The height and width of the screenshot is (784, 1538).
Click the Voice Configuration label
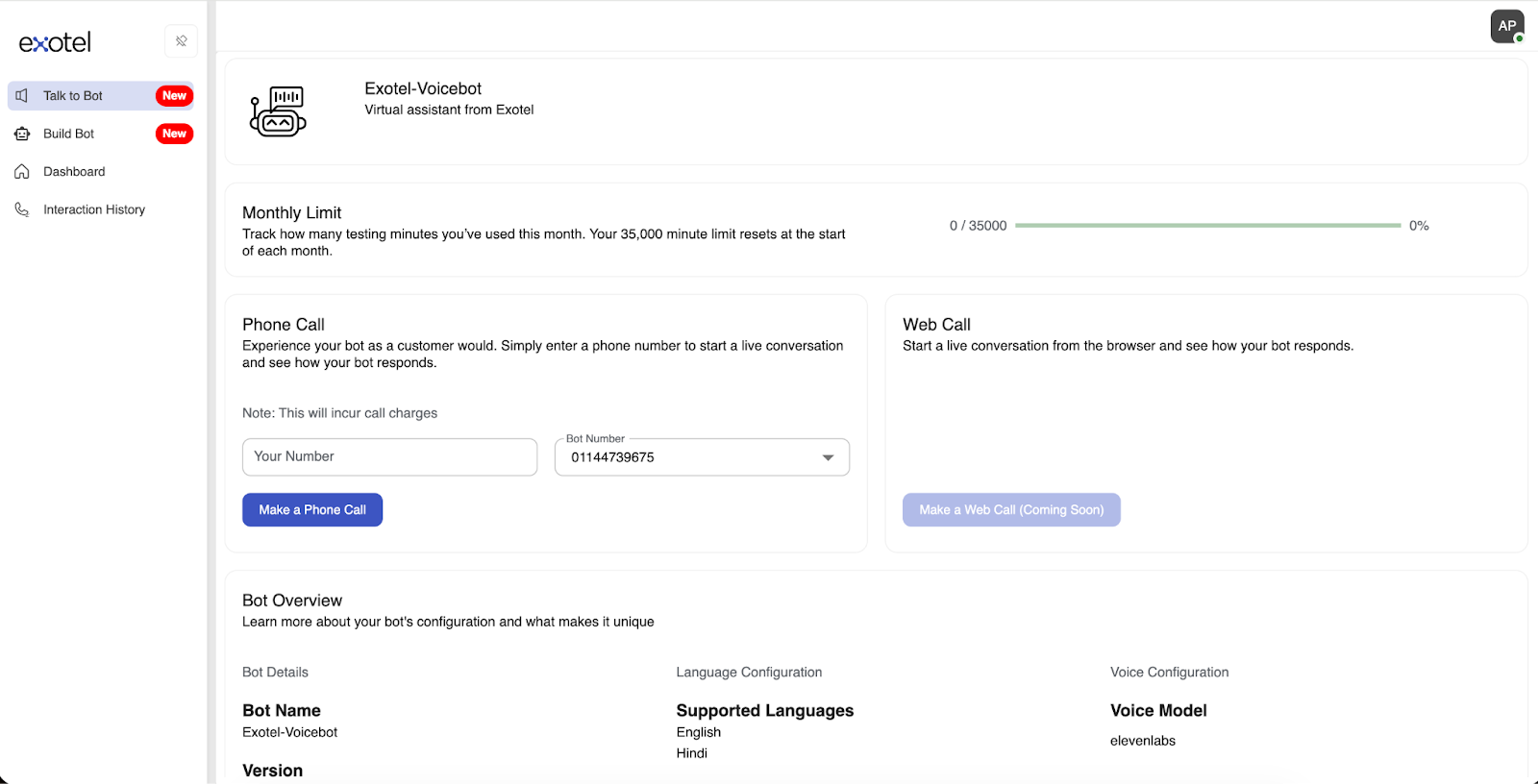tap(1169, 673)
